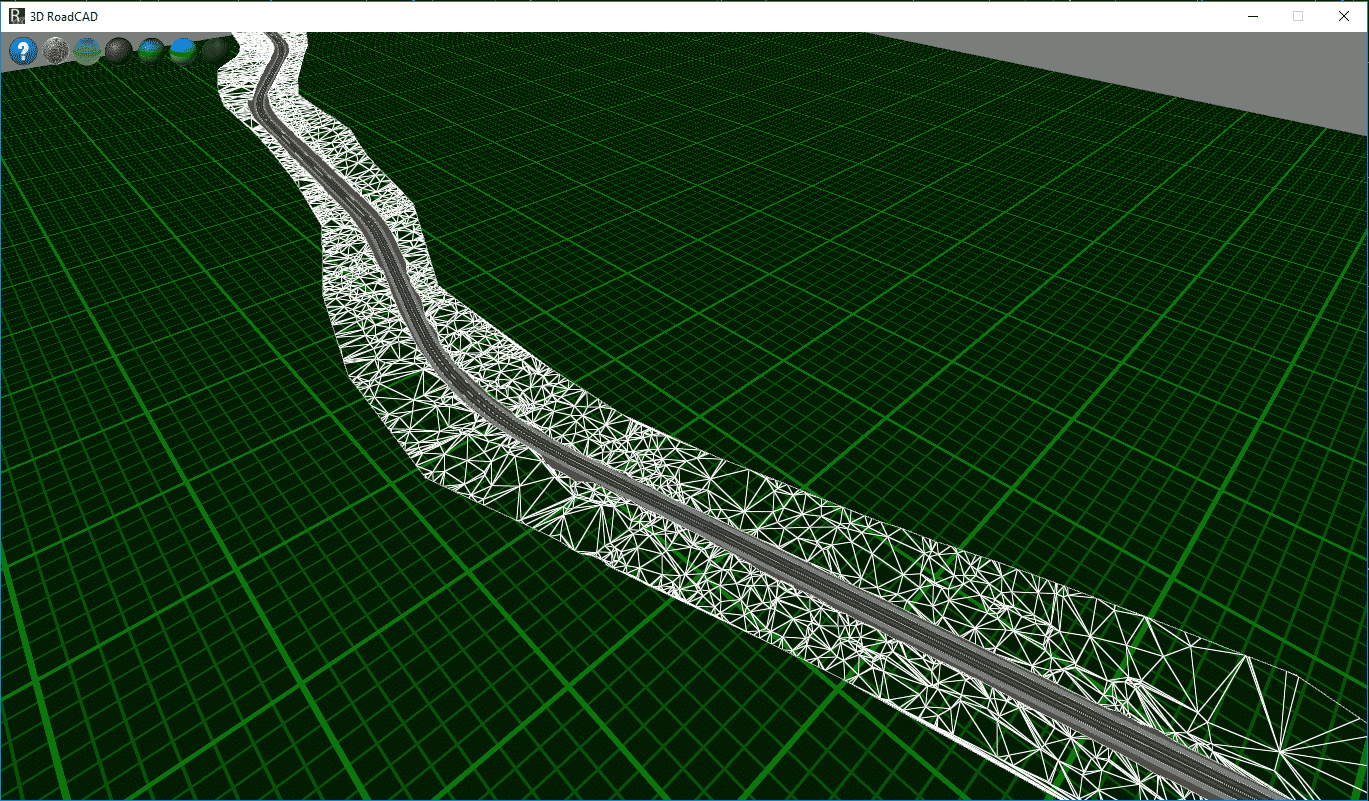The height and width of the screenshot is (801, 1369).
Task: Click the greyed-out maximize button
Action: click(1298, 16)
